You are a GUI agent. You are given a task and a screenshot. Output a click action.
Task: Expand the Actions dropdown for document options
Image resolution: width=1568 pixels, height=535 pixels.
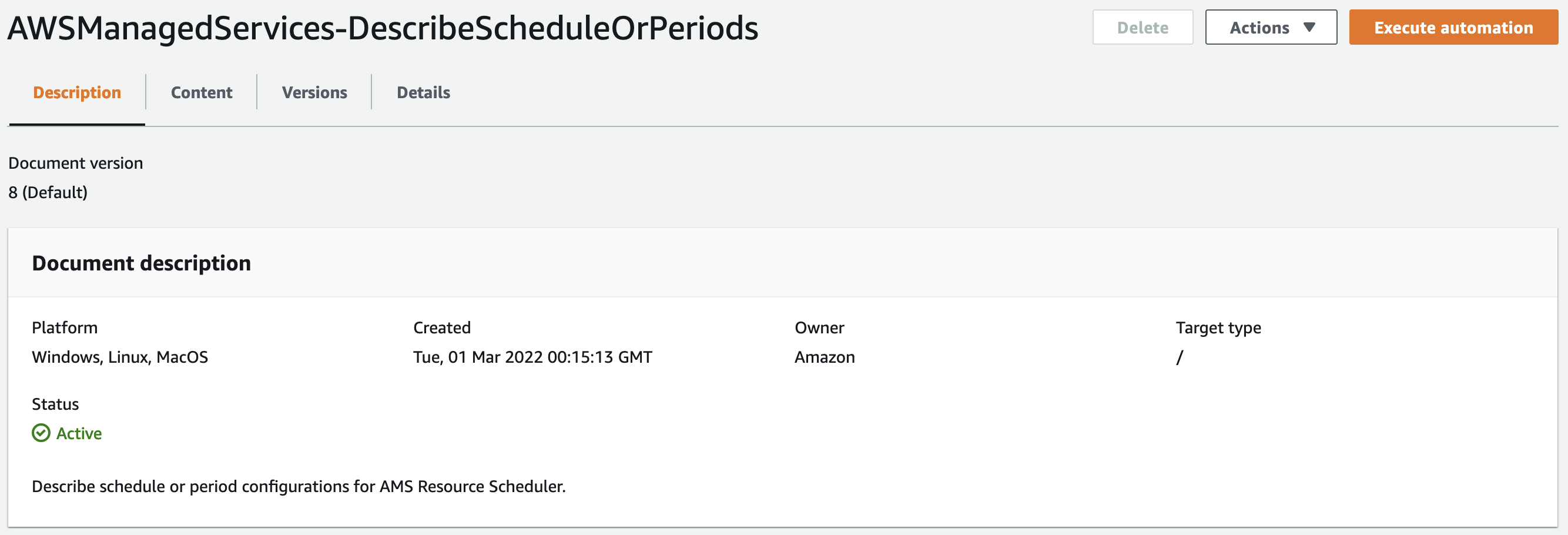point(1271,27)
